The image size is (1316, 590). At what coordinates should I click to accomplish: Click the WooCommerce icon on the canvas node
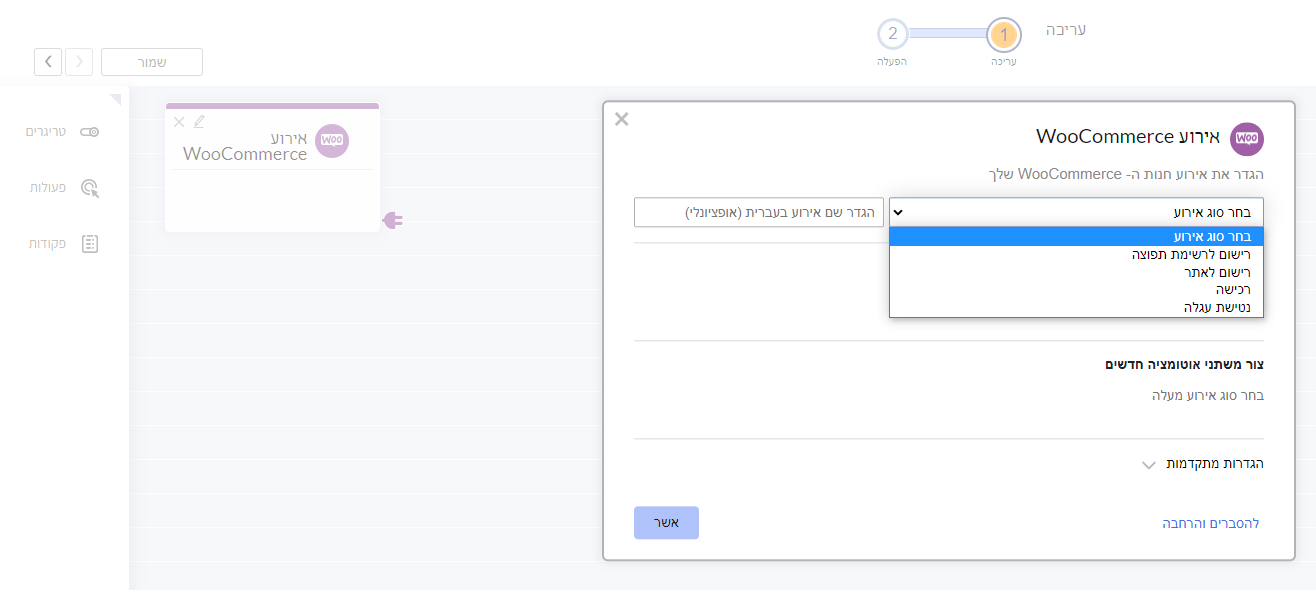click(332, 141)
